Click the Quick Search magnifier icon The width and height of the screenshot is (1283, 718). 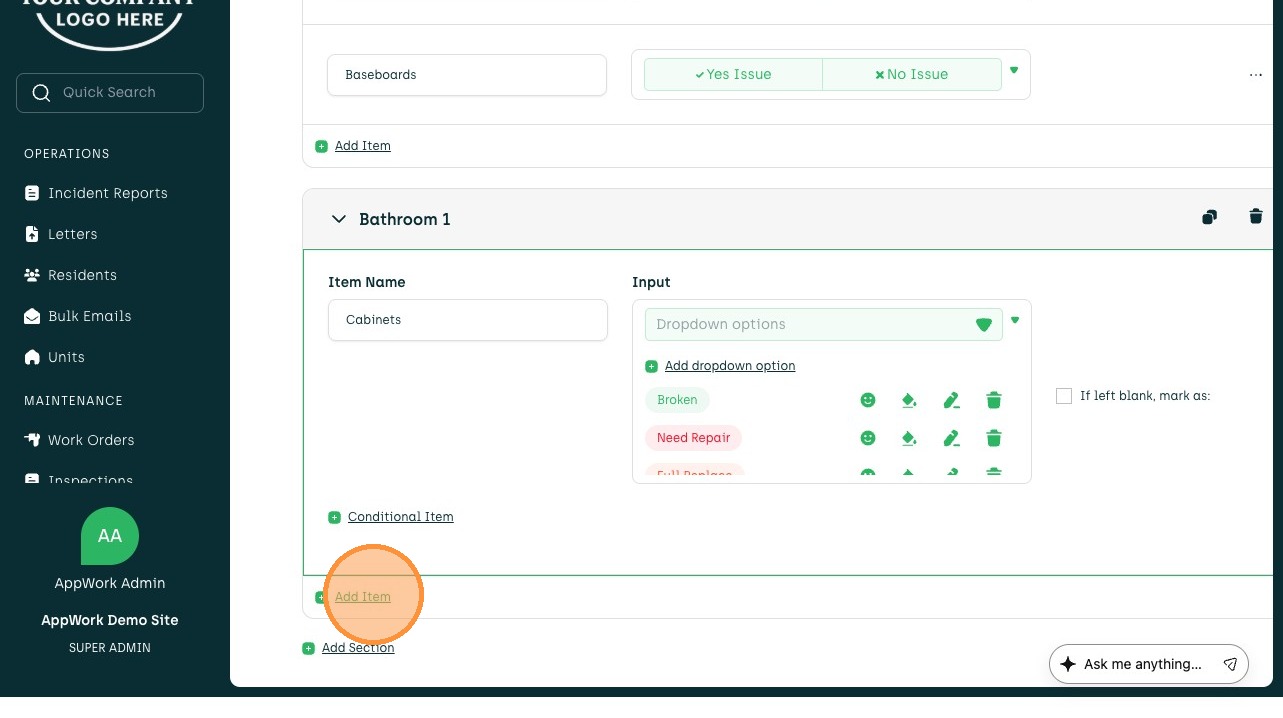(x=41, y=93)
